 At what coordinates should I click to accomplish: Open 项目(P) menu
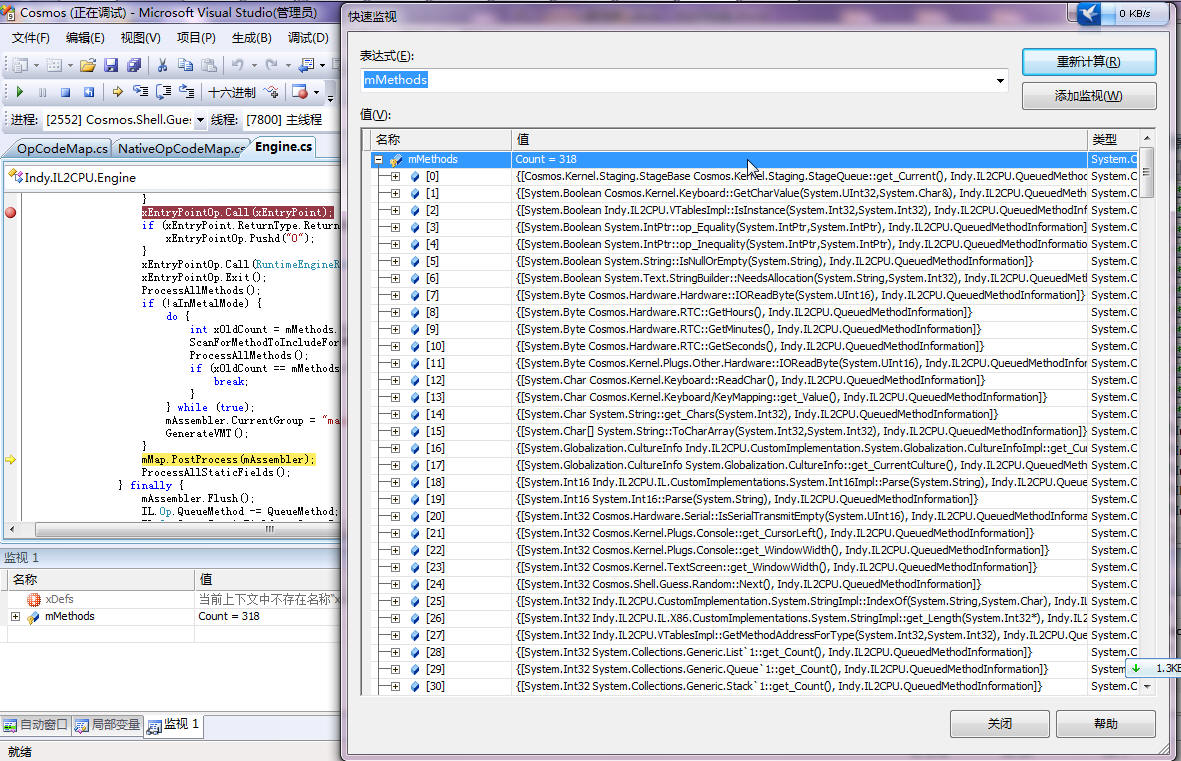coord(197,38)
